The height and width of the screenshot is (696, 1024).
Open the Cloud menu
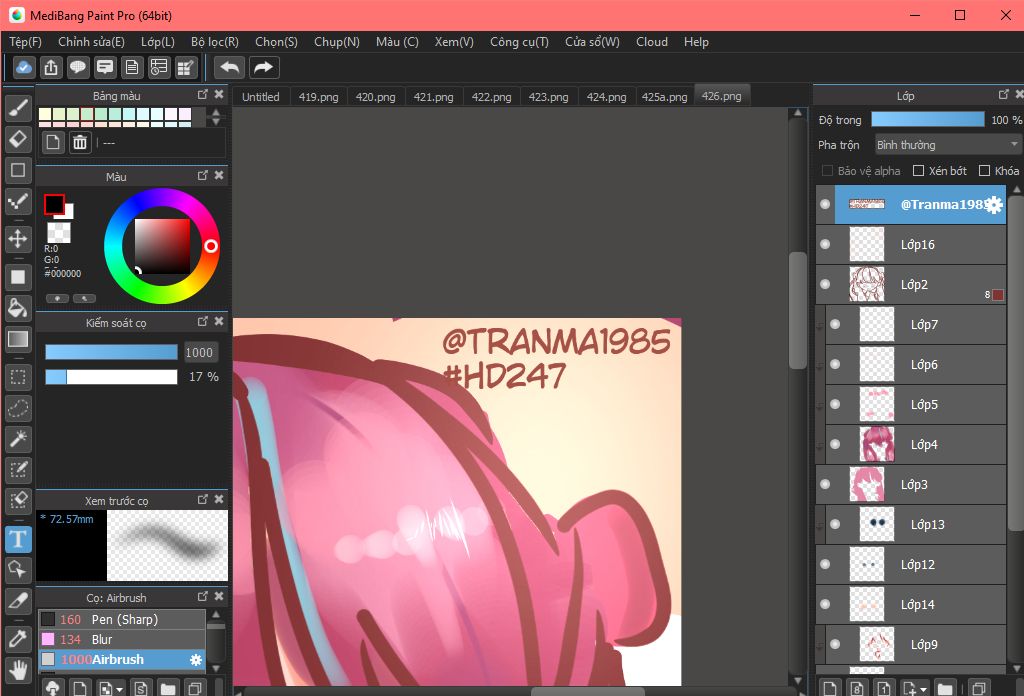pyautogui.click(x=652, y=42)
